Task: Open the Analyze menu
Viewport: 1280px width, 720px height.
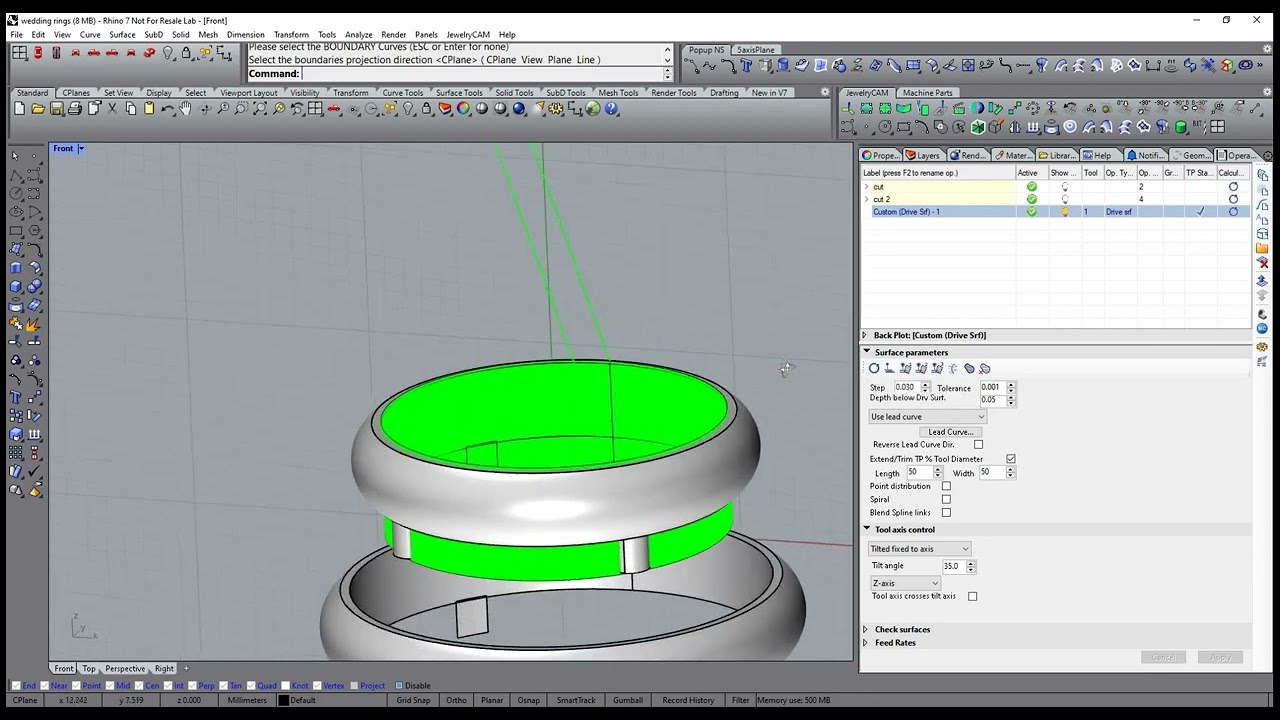Action: pos(358,35)
